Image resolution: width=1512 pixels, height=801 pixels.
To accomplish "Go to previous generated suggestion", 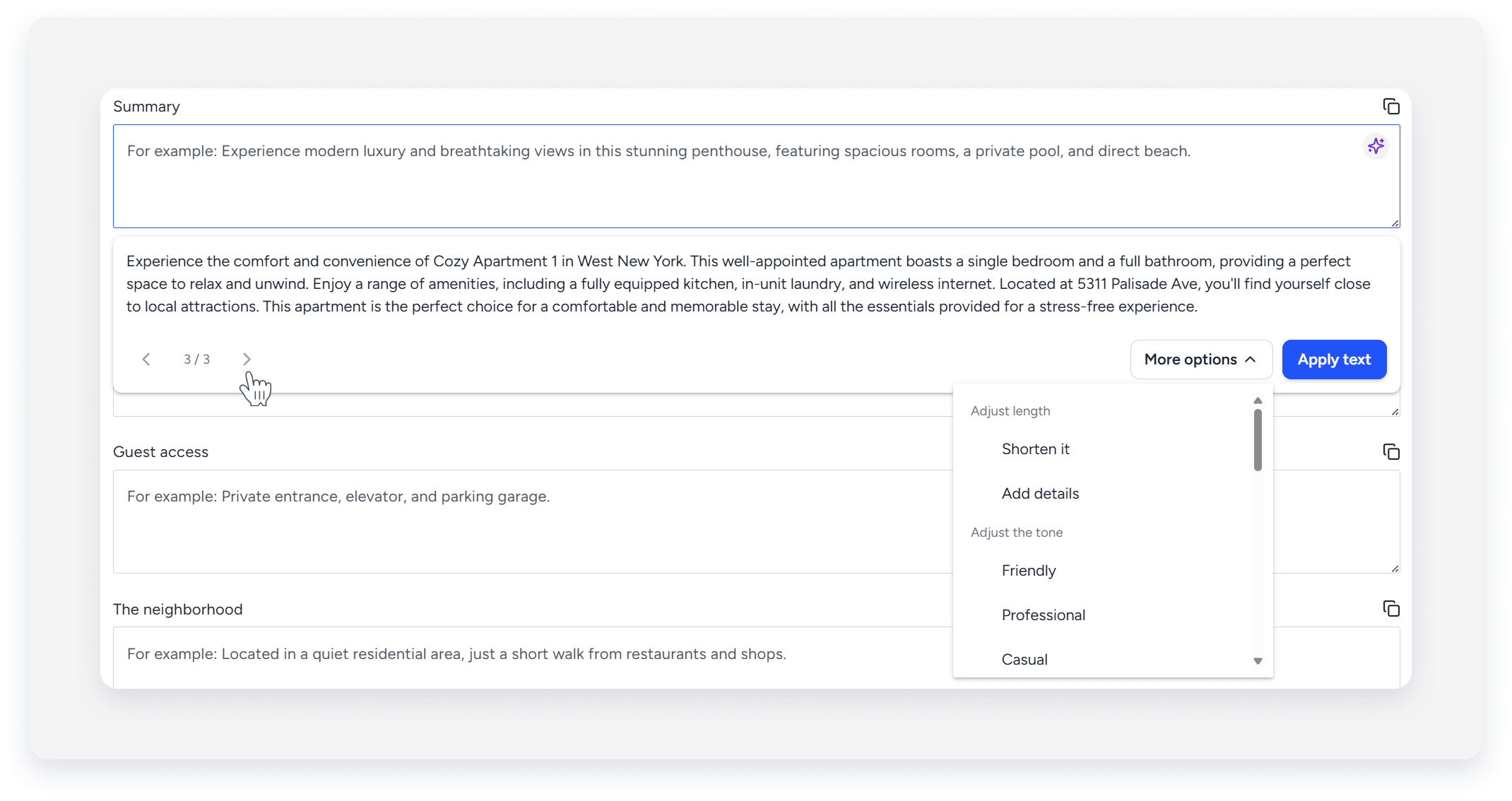I will point(146,360).
